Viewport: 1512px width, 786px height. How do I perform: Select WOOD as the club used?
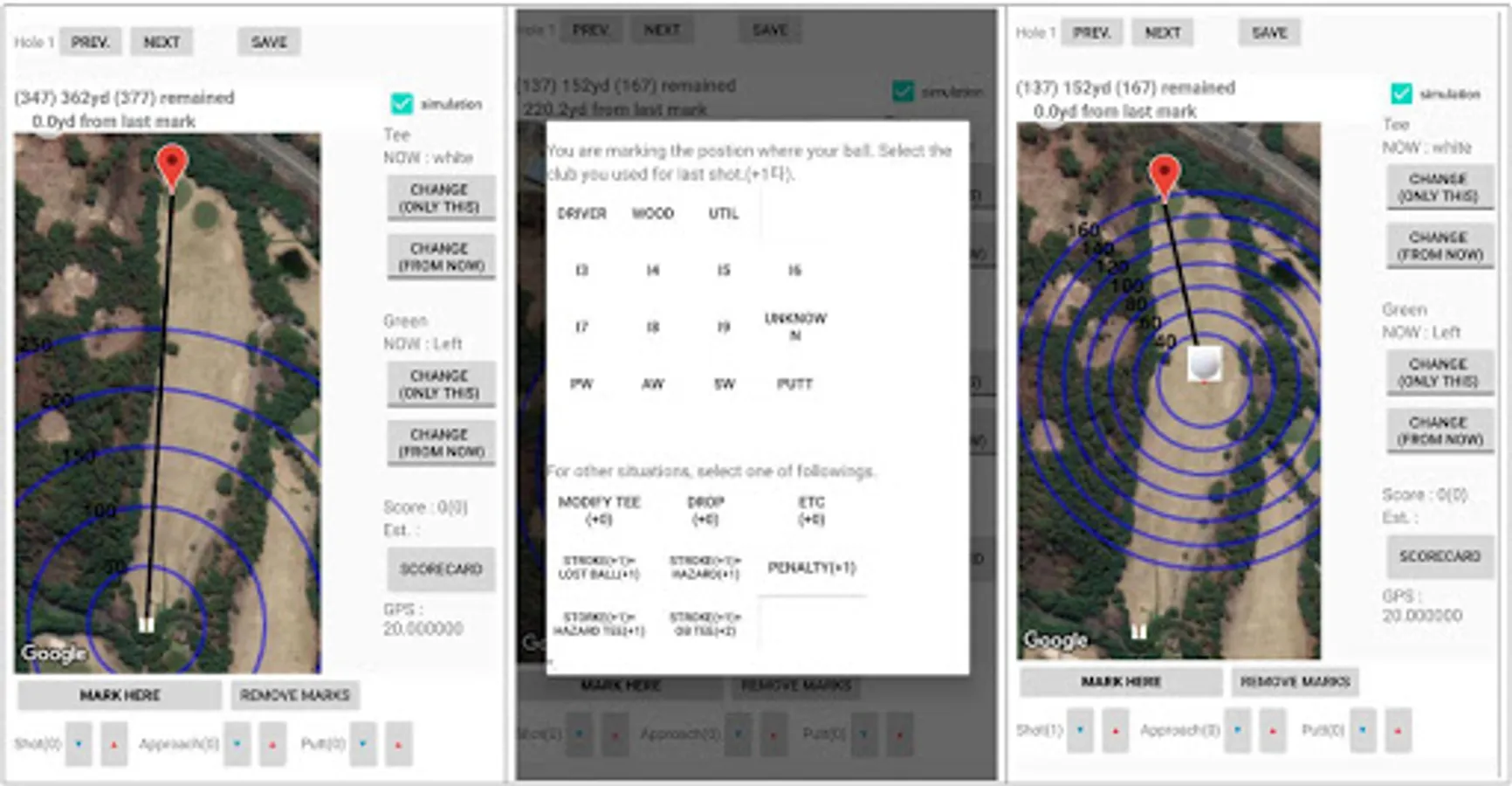(653, 213)
